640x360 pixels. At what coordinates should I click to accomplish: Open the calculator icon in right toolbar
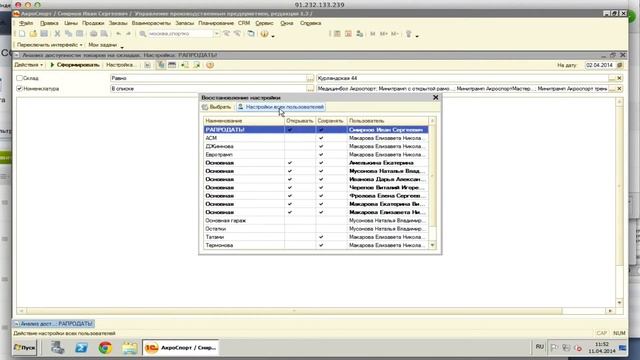337,34
